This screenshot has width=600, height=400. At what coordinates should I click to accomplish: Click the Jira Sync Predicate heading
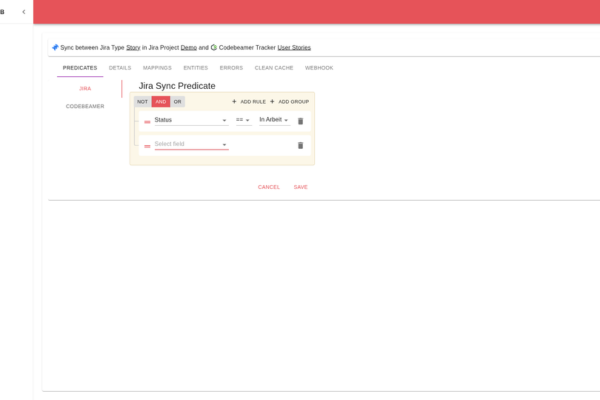click(177, 86)
